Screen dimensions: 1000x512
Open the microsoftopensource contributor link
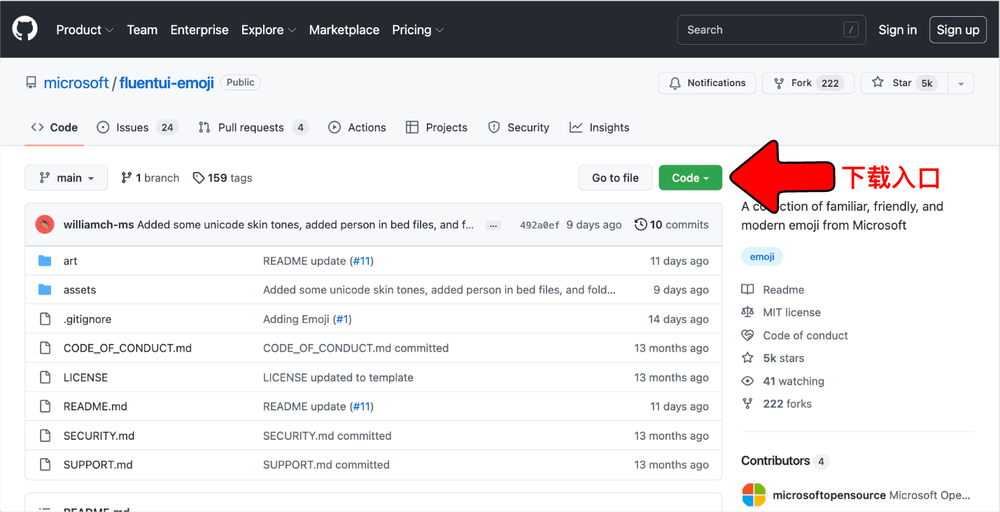tap(829, 495)
